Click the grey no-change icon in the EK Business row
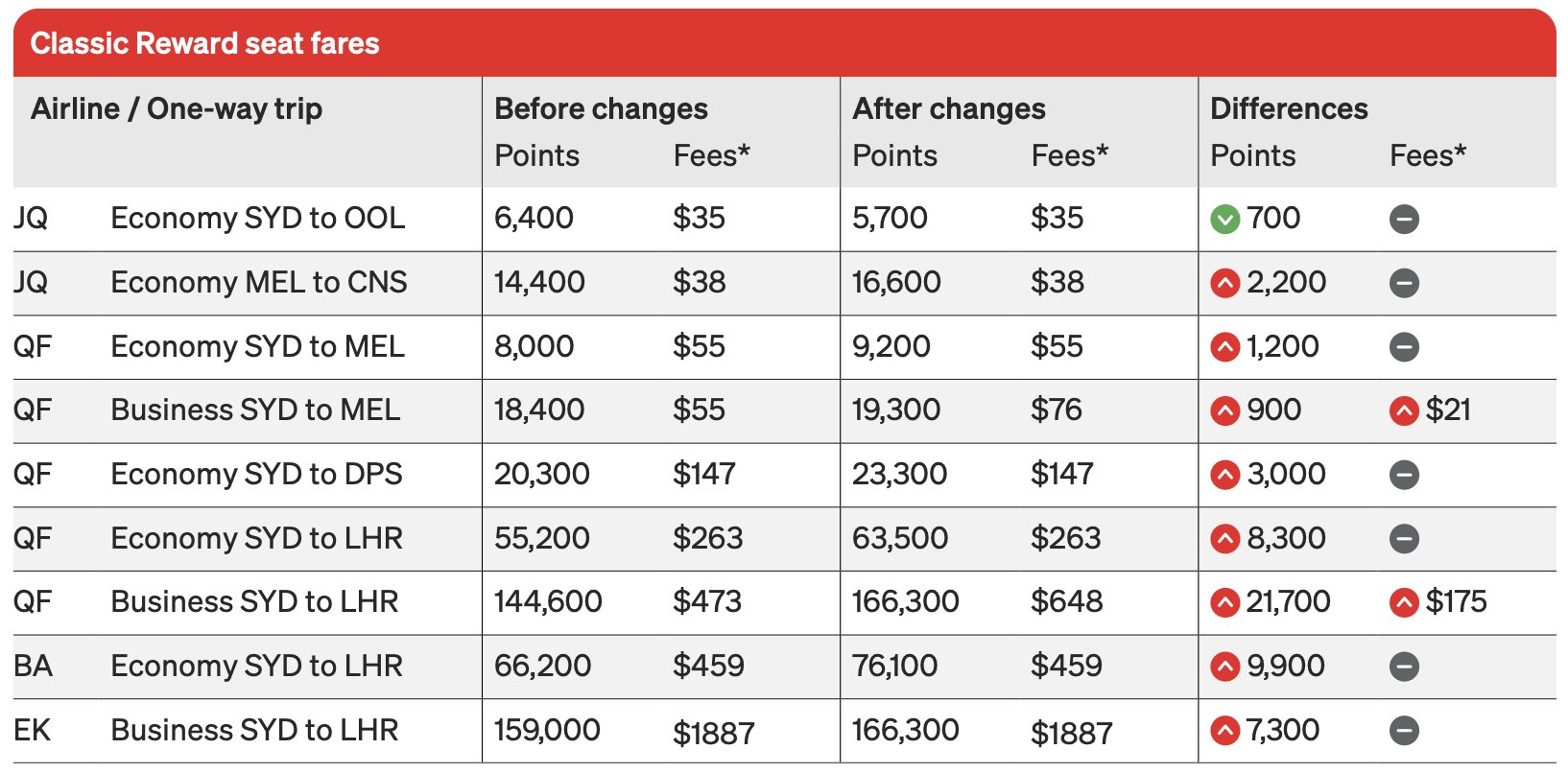Viewport: 1568px width, 773px height. [x=1404, y=732]
